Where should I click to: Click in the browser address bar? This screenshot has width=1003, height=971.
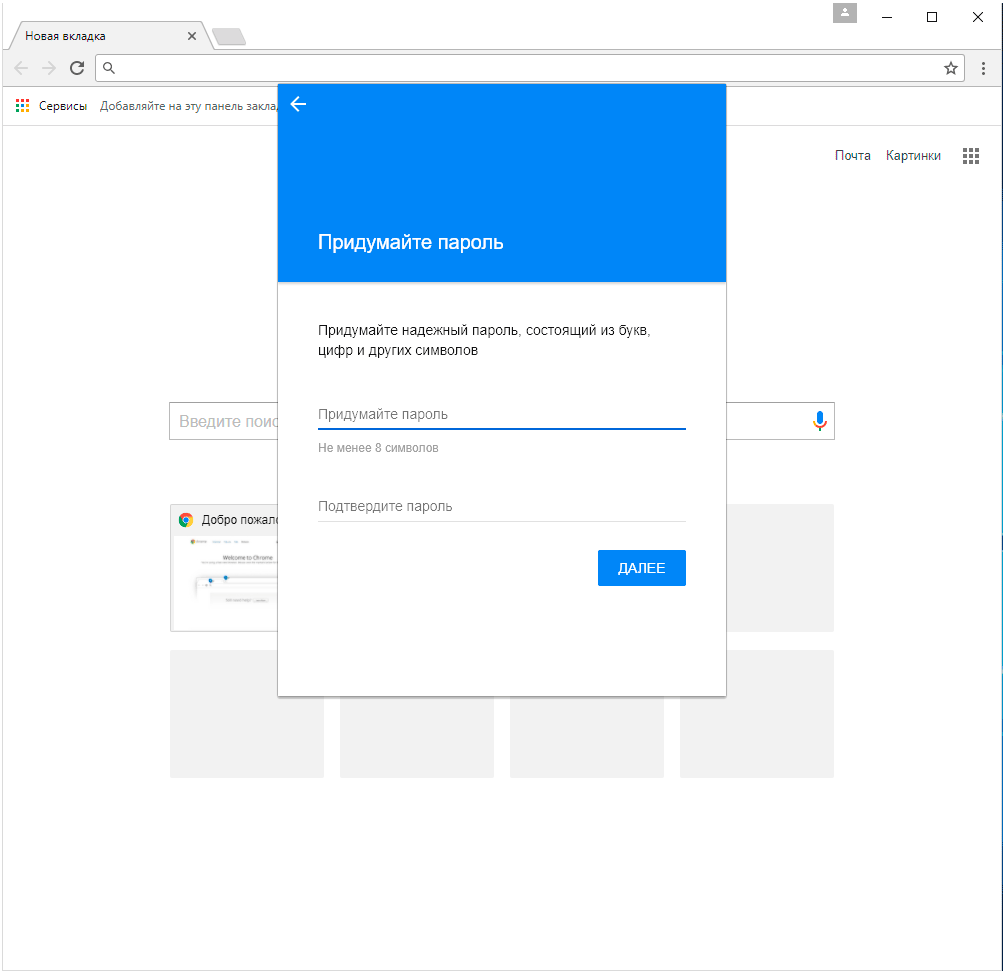[520, 68]
